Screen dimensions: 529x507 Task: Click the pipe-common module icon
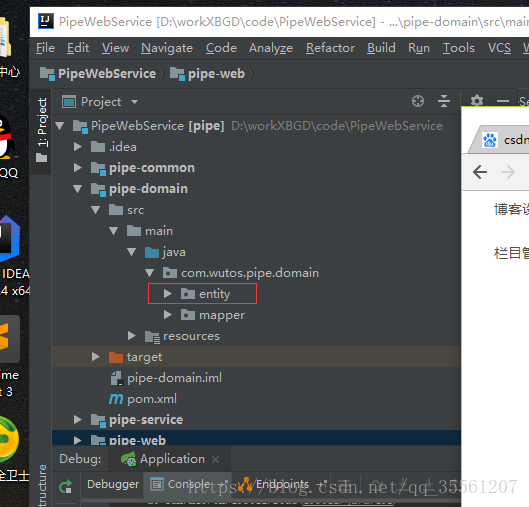[x=98, y=168]
